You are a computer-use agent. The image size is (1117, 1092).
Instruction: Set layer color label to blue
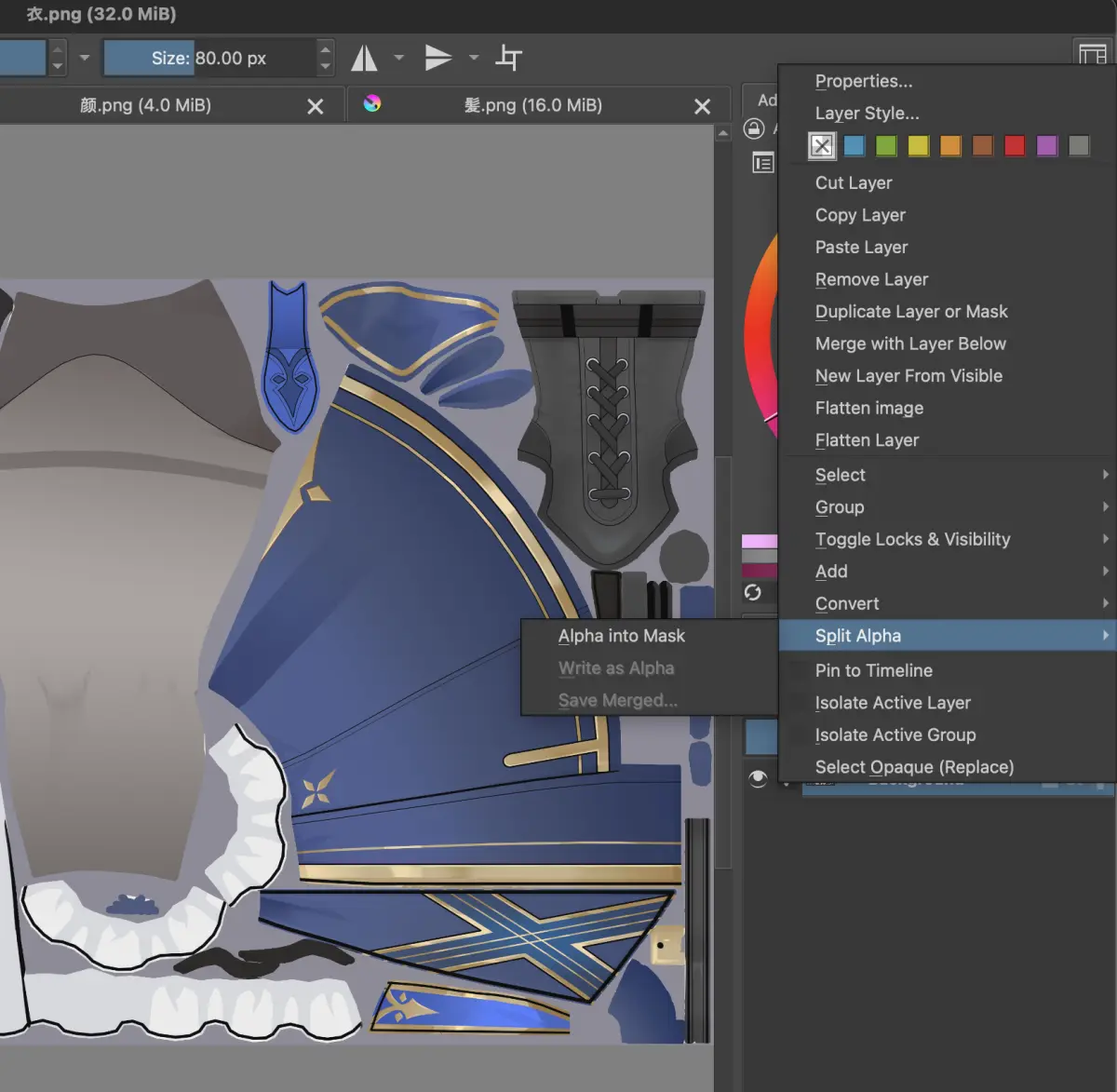pos(855,145)
